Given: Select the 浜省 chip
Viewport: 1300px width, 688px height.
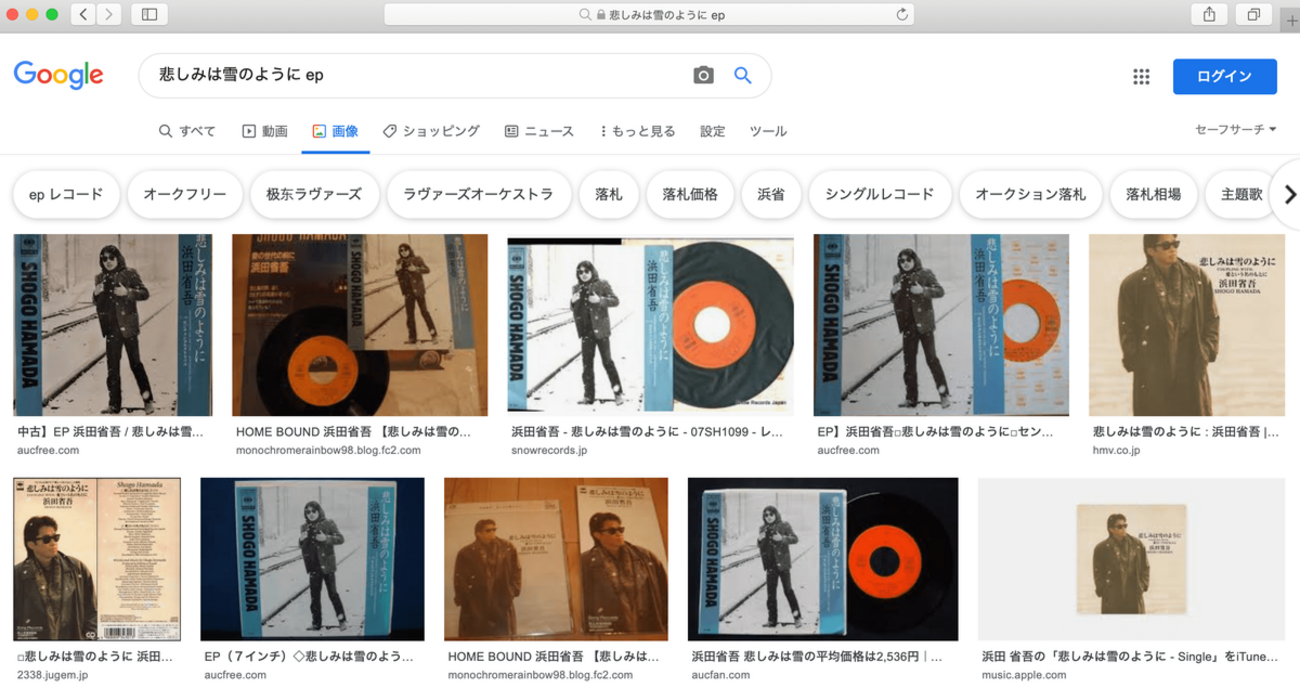Looking at the screenshot, I should (x=771, y=195).
